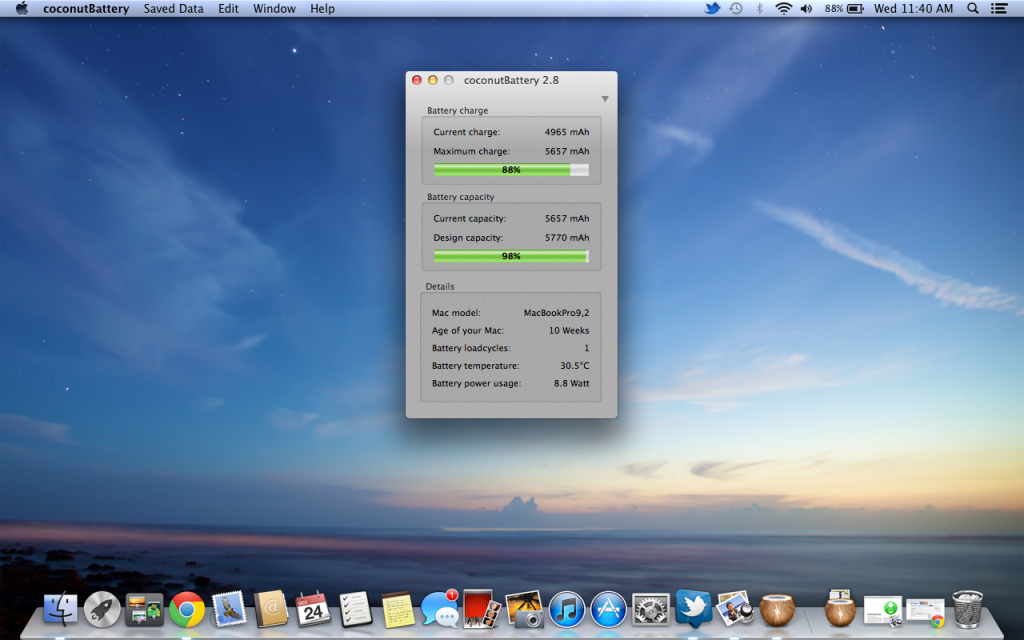This screenshot has width=1024, height=640.
Task: Open minimized download window in Dock
Action: tap(882, 611)
